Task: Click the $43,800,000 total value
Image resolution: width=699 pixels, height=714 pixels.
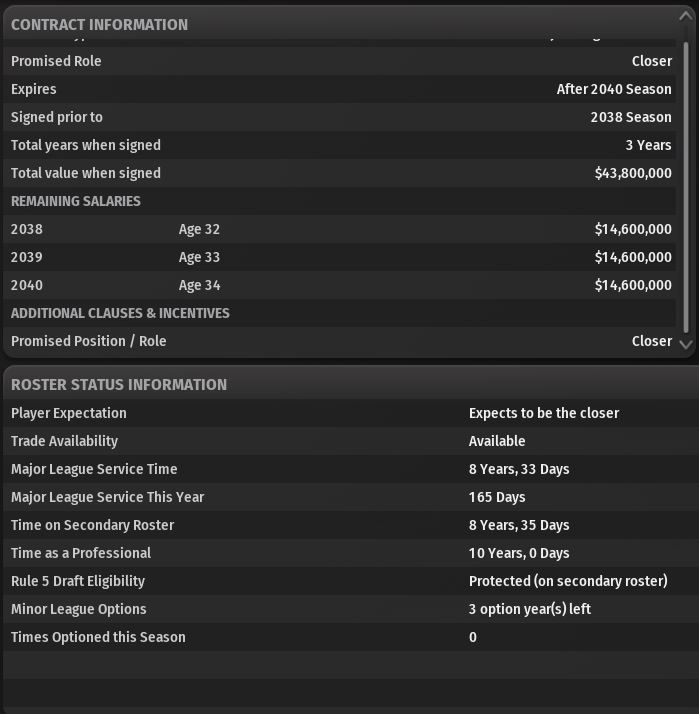Action: [x=633, y=173]
